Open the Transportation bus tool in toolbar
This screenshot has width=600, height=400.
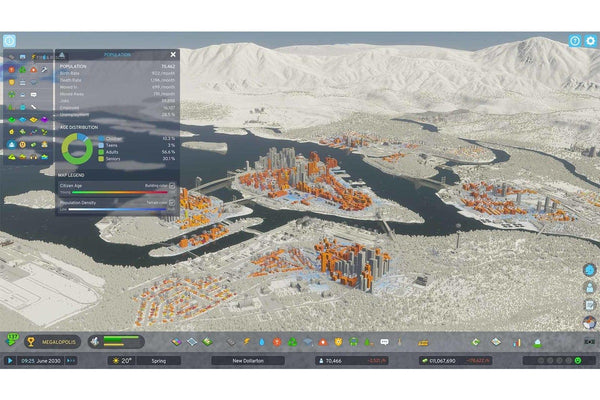pyautogui.click(x=353, y=342)
